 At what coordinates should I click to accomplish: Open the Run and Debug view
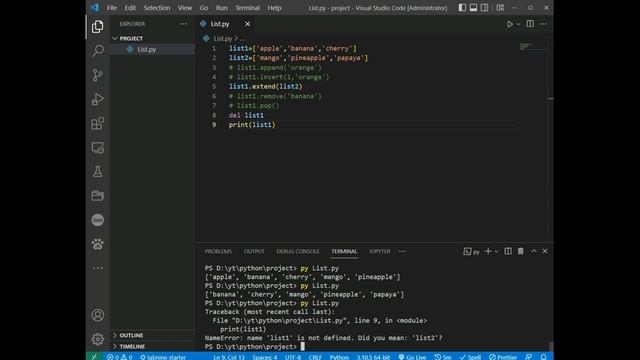click(x=98, y=99)
